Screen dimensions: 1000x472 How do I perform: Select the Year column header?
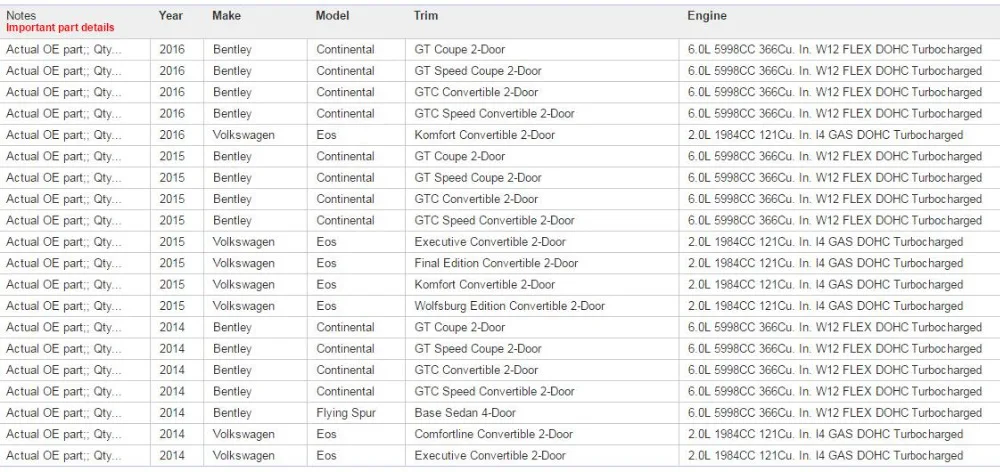171,15
